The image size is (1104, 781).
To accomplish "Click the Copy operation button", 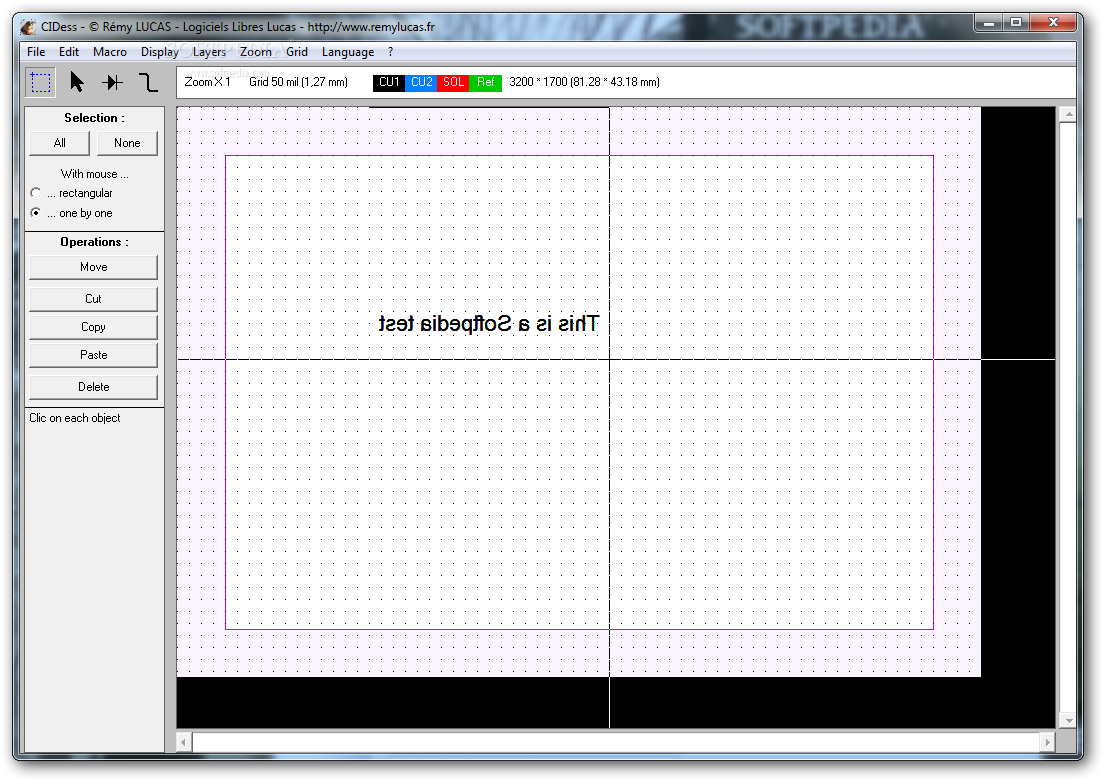I will (94, 327).
